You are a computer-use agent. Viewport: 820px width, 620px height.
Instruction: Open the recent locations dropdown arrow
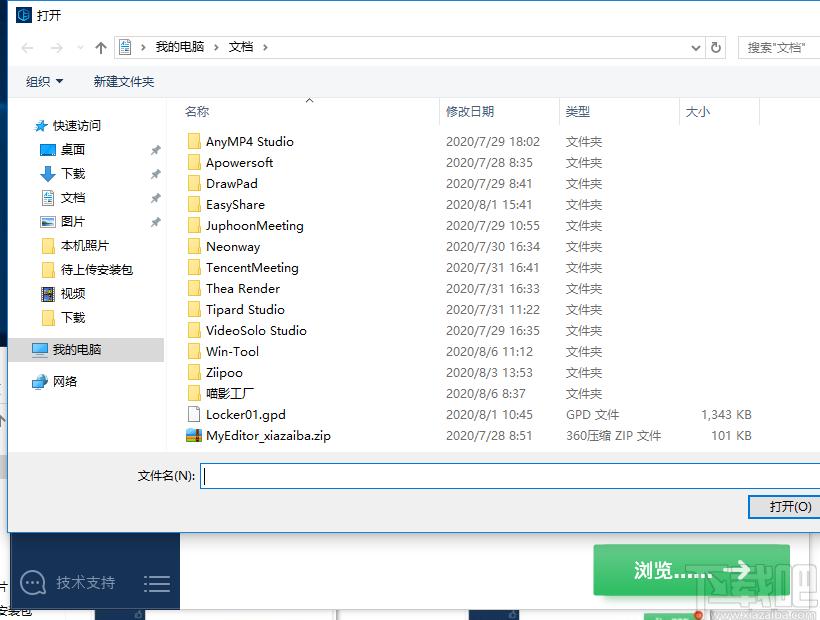[80, 48]
